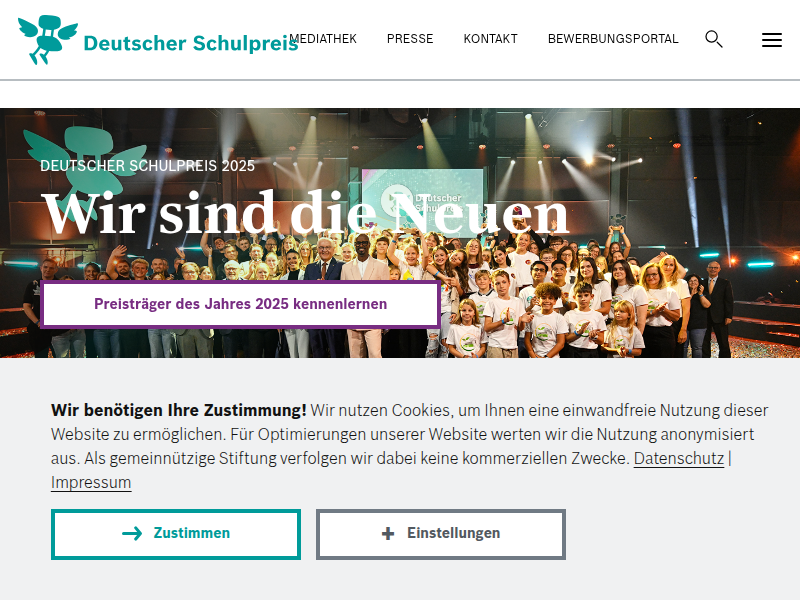The image size is (800, 600).
Task: Open the Mediathek menu item
Action: click(x=323, y=39)
